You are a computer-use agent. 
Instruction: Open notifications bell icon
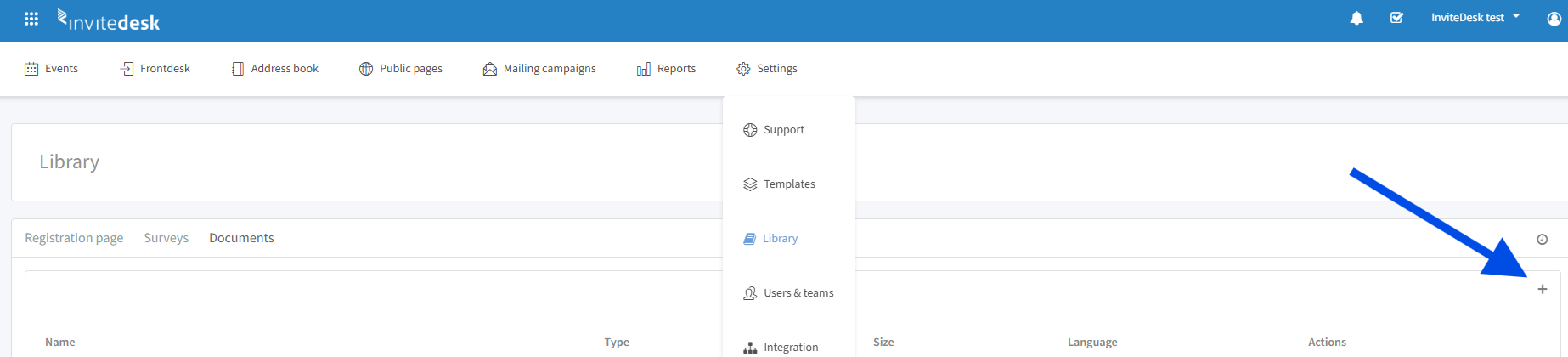tap(1356, 18)
